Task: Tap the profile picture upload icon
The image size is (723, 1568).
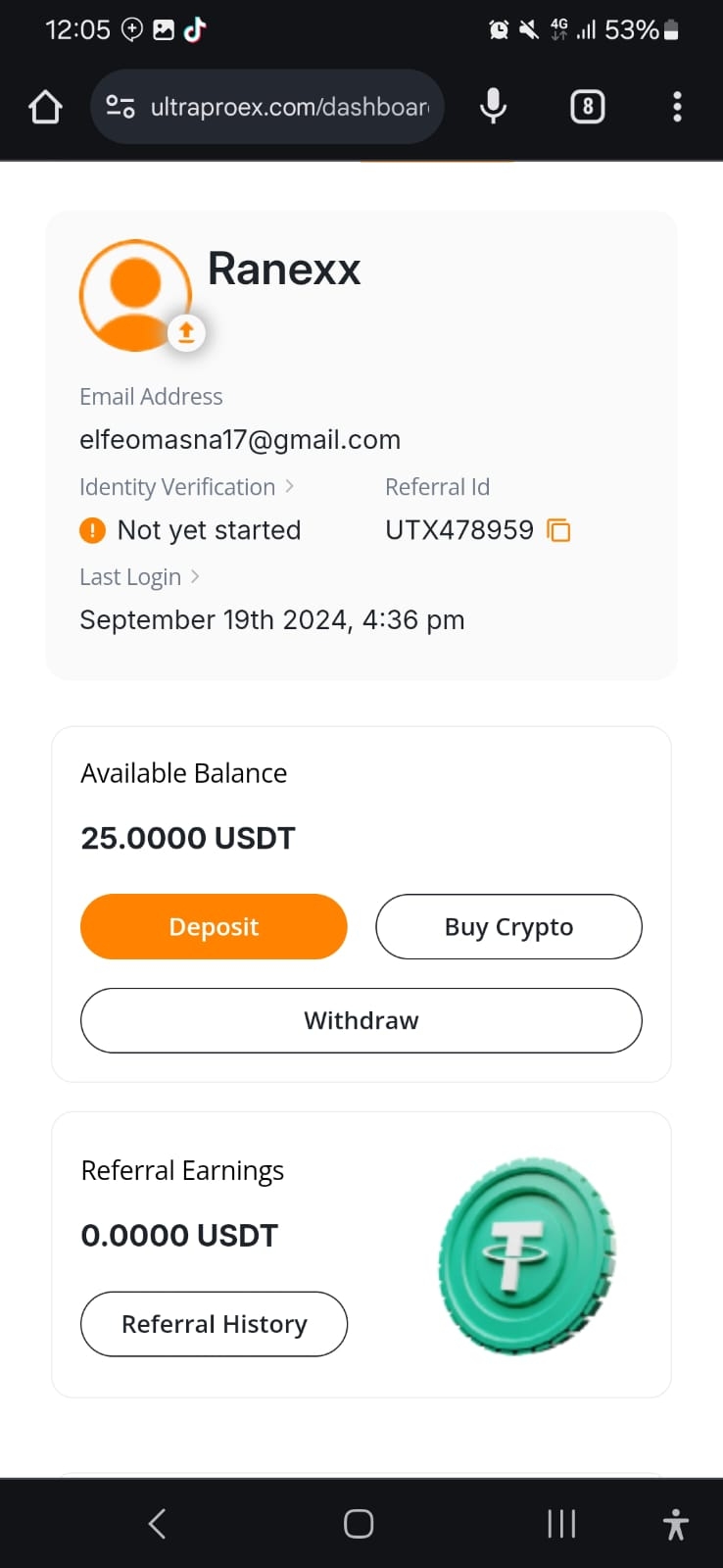Action: (x=186, y=333)
